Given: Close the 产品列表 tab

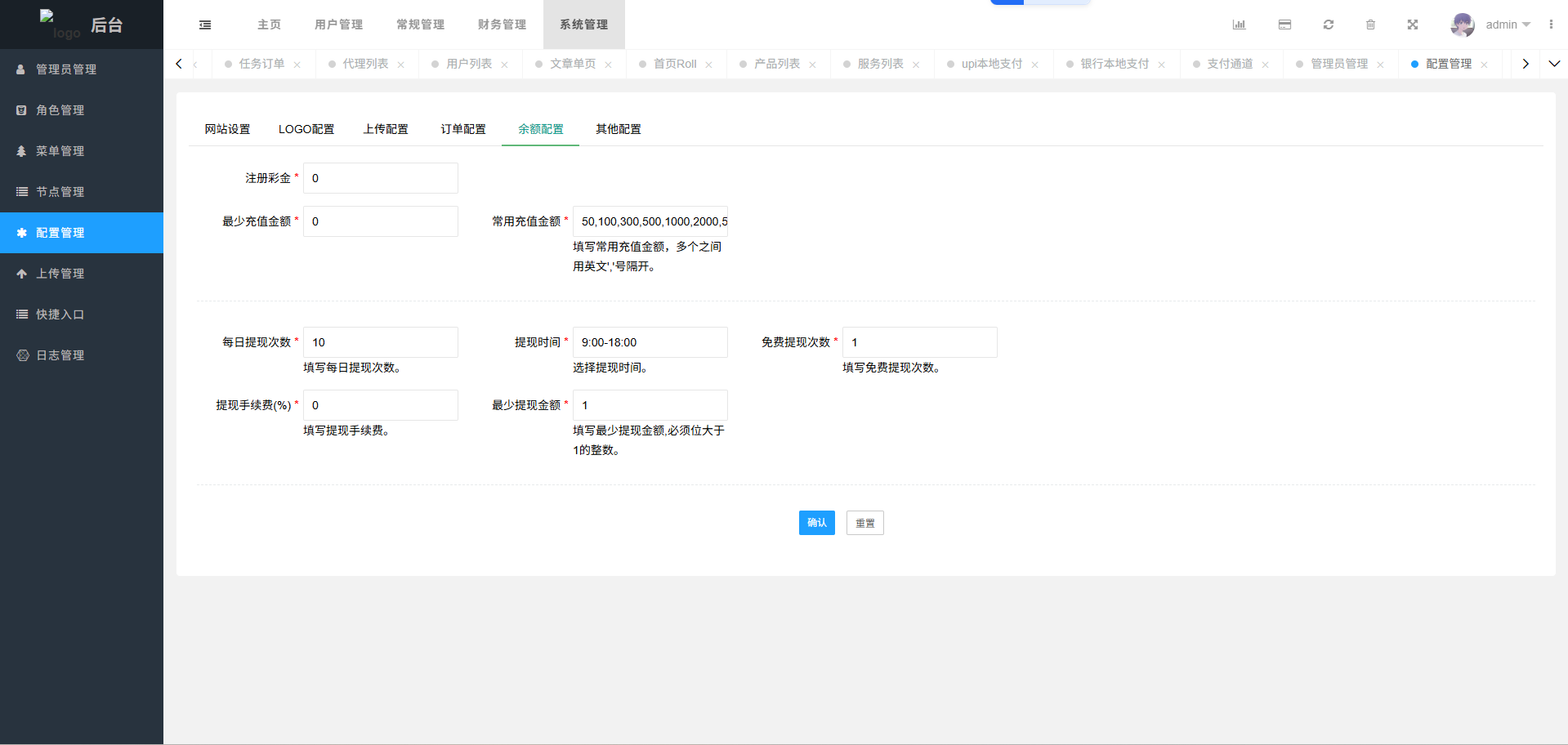Looking at the screenshot, I should (812, 65).
